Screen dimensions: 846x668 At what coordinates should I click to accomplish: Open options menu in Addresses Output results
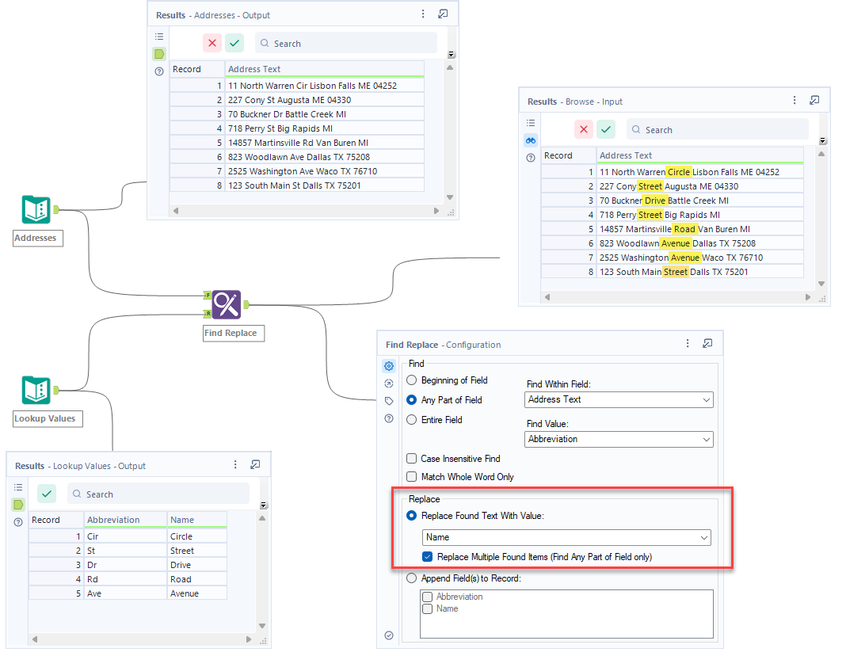point(423,14)
